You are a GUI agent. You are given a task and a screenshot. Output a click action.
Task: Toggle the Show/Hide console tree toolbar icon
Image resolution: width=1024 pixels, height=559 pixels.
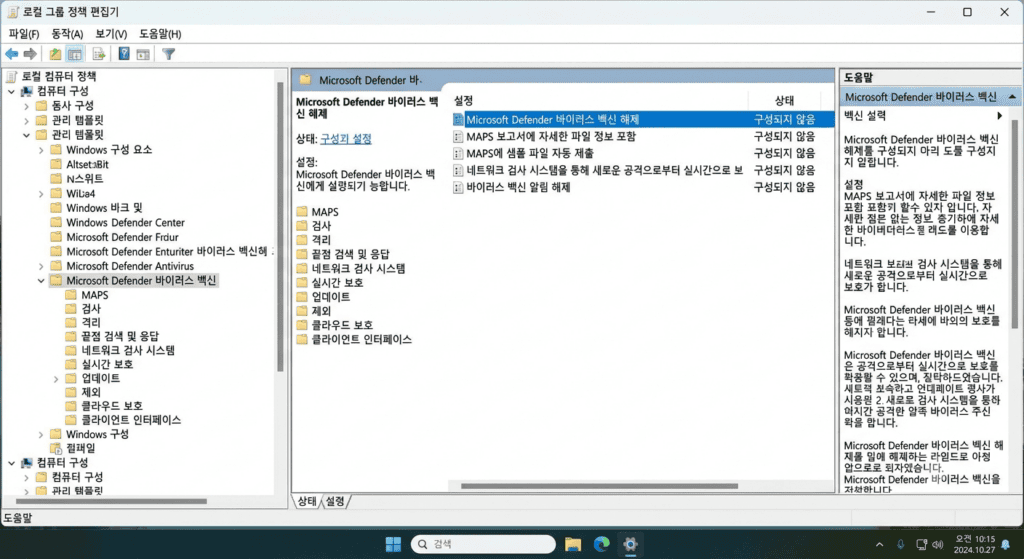point(75,54)
